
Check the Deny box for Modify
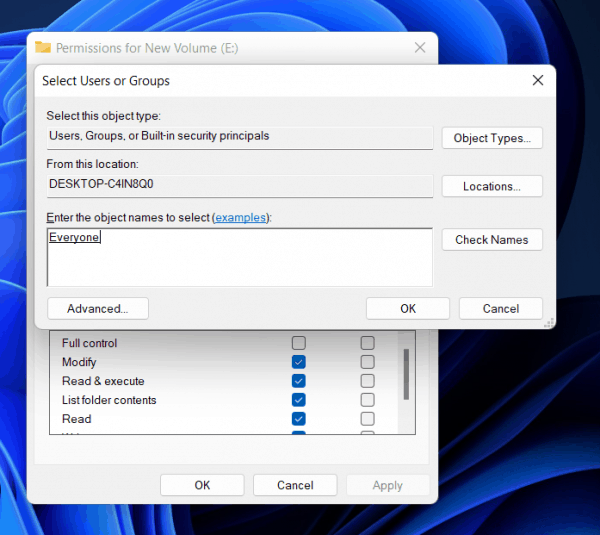(367, 362)
